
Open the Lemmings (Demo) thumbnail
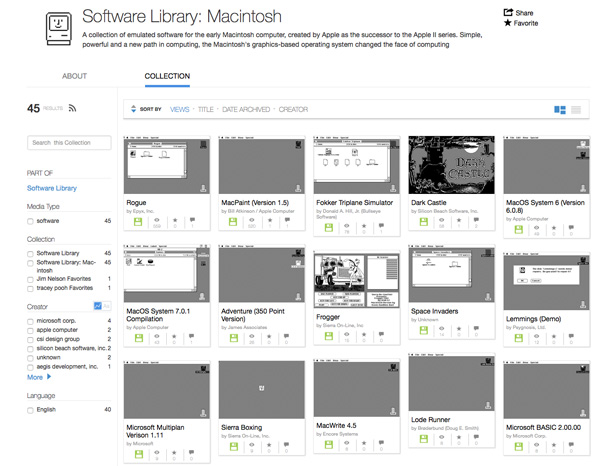pos(546,281)
